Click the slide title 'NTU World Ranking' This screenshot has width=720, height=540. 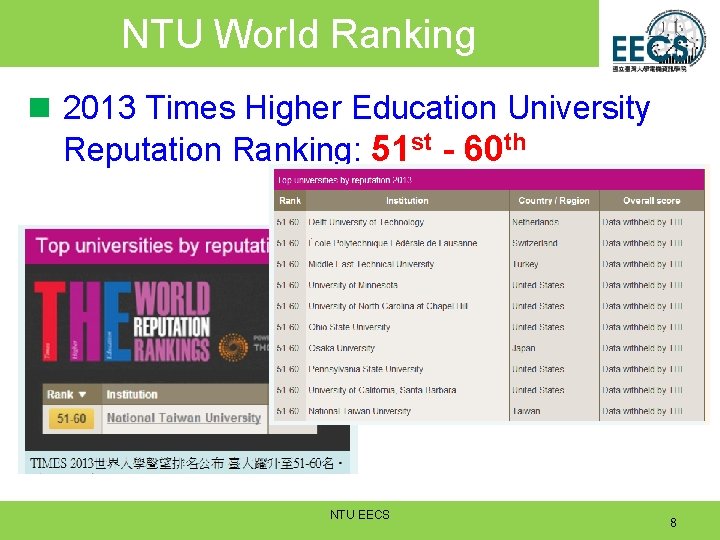coord(298,34)
